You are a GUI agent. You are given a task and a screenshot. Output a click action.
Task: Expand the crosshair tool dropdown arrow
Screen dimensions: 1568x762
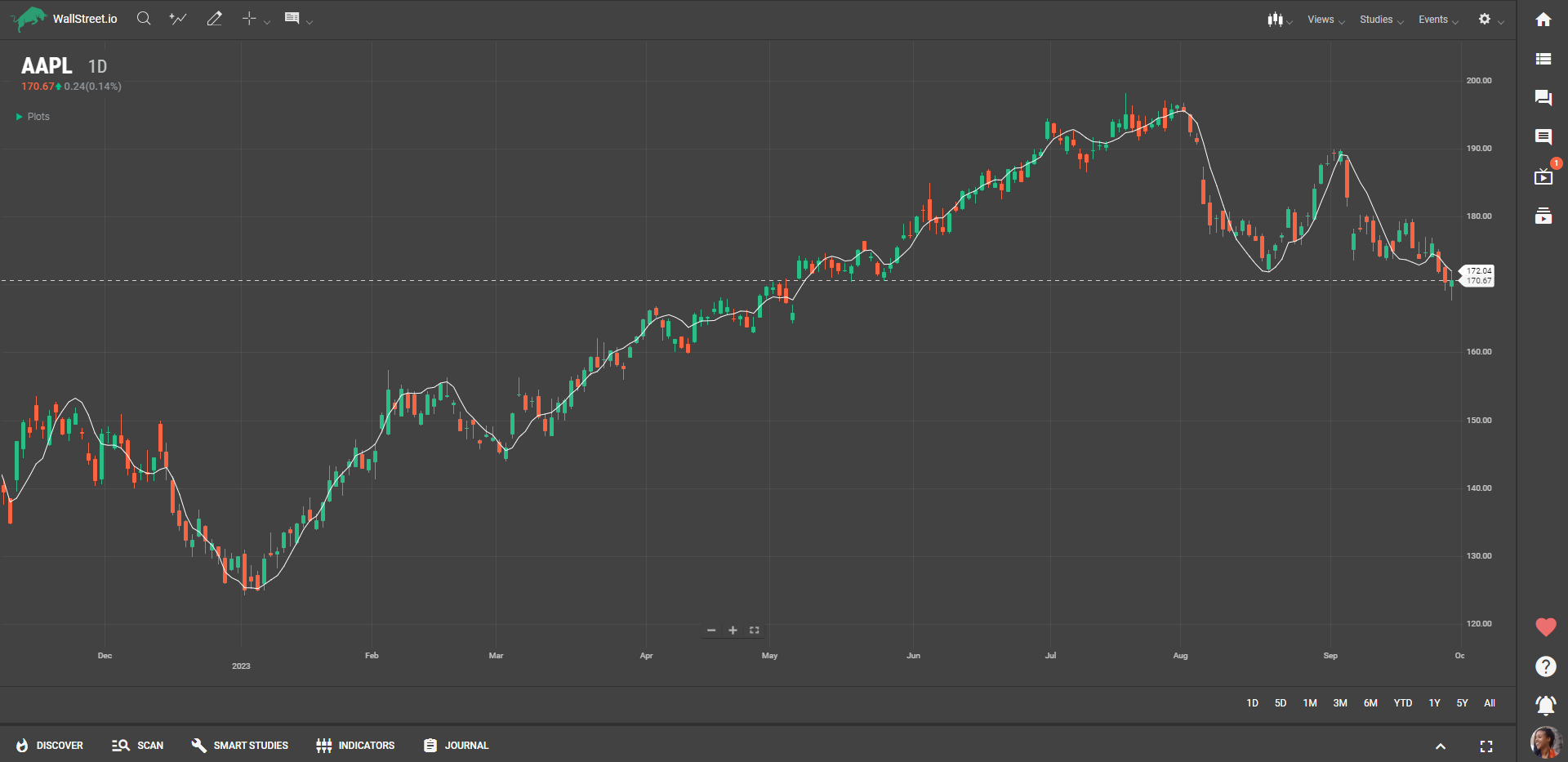coord(267,22)
